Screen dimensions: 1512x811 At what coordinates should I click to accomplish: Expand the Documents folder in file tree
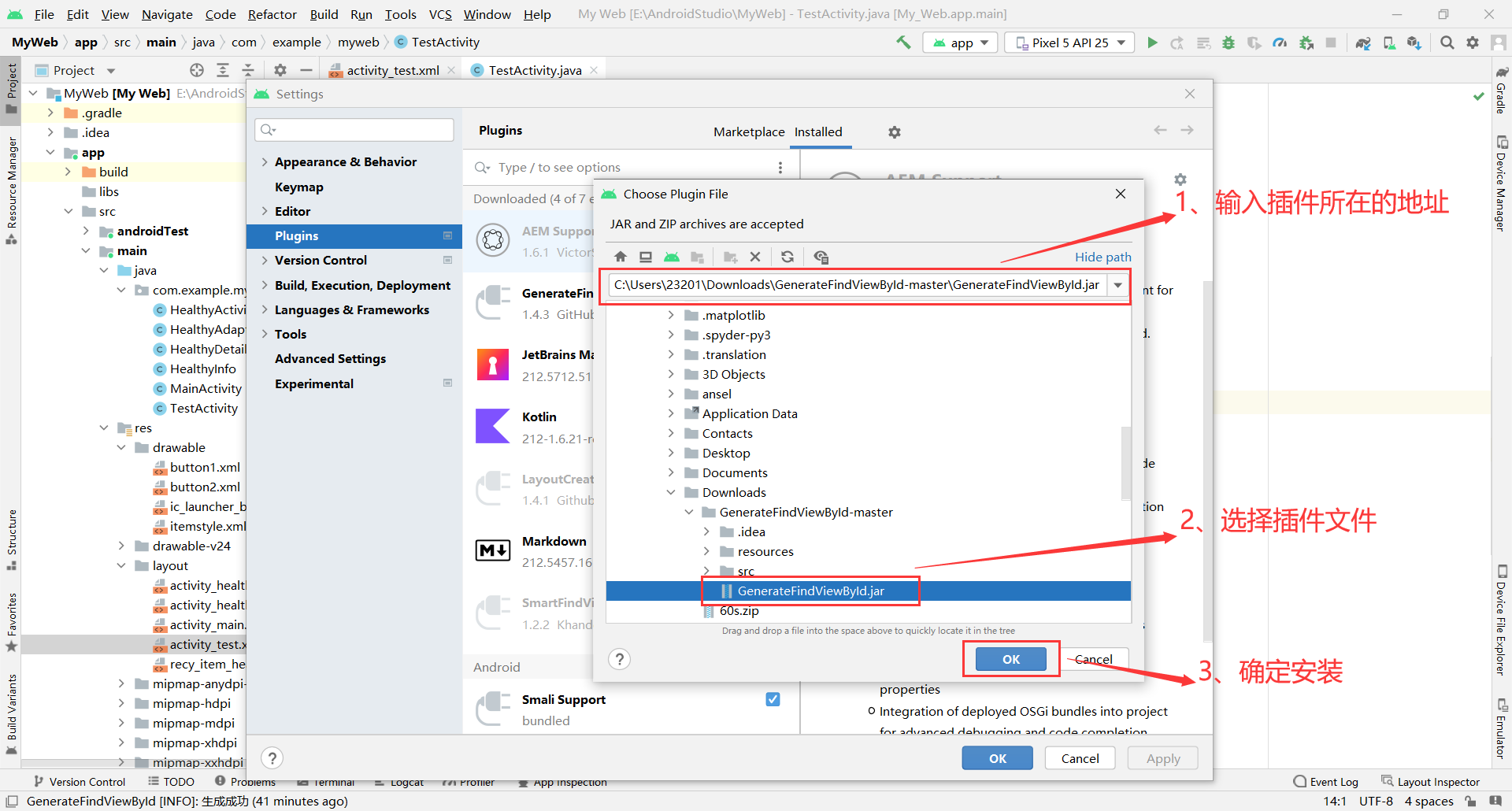point(671,472)
